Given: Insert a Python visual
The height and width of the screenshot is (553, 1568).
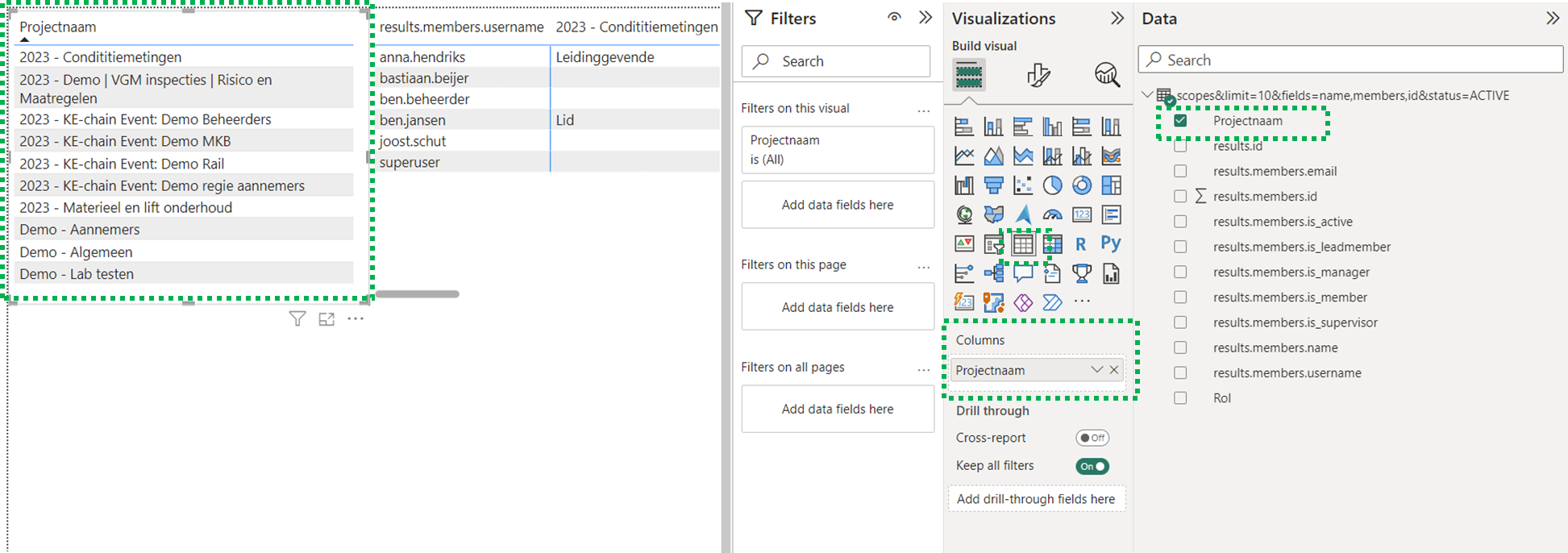Looking at the screenshot, I should (1111, 243).
